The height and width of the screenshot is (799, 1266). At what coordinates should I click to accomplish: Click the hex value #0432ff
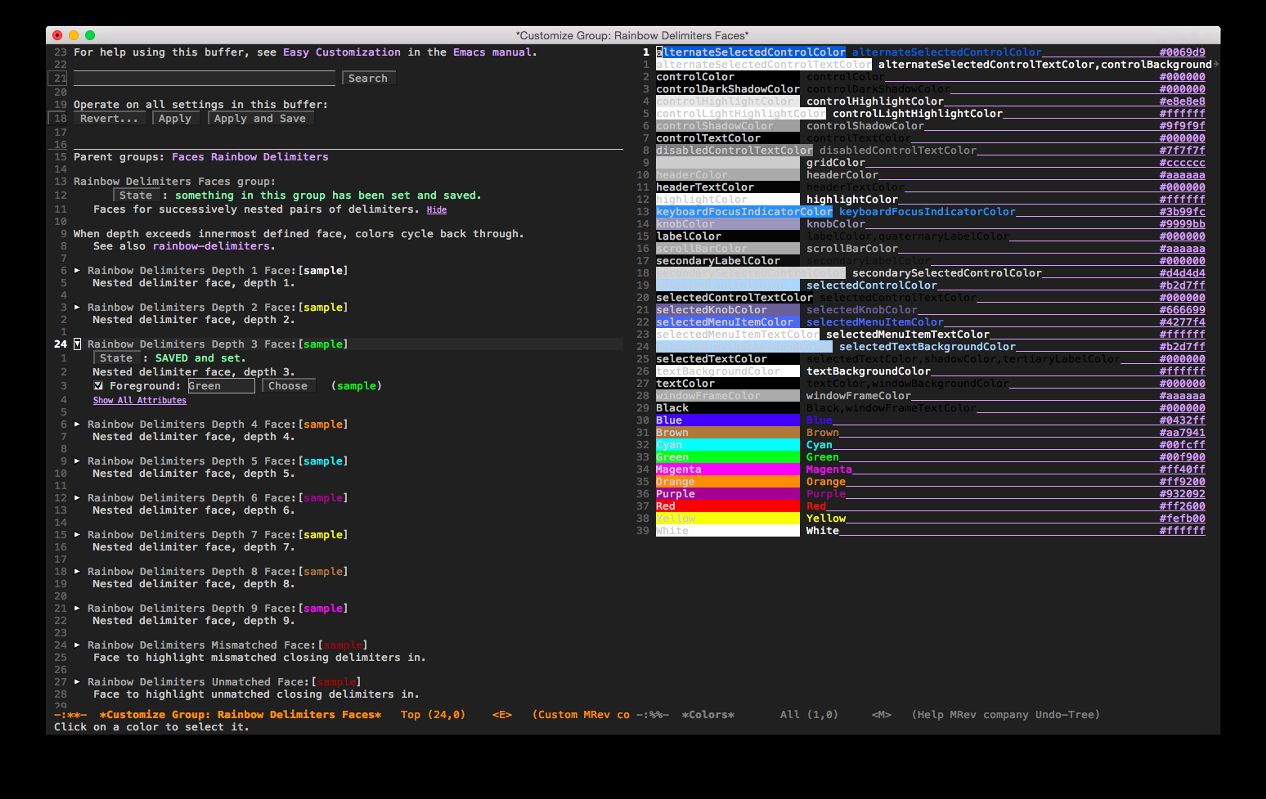(1182, 421)
